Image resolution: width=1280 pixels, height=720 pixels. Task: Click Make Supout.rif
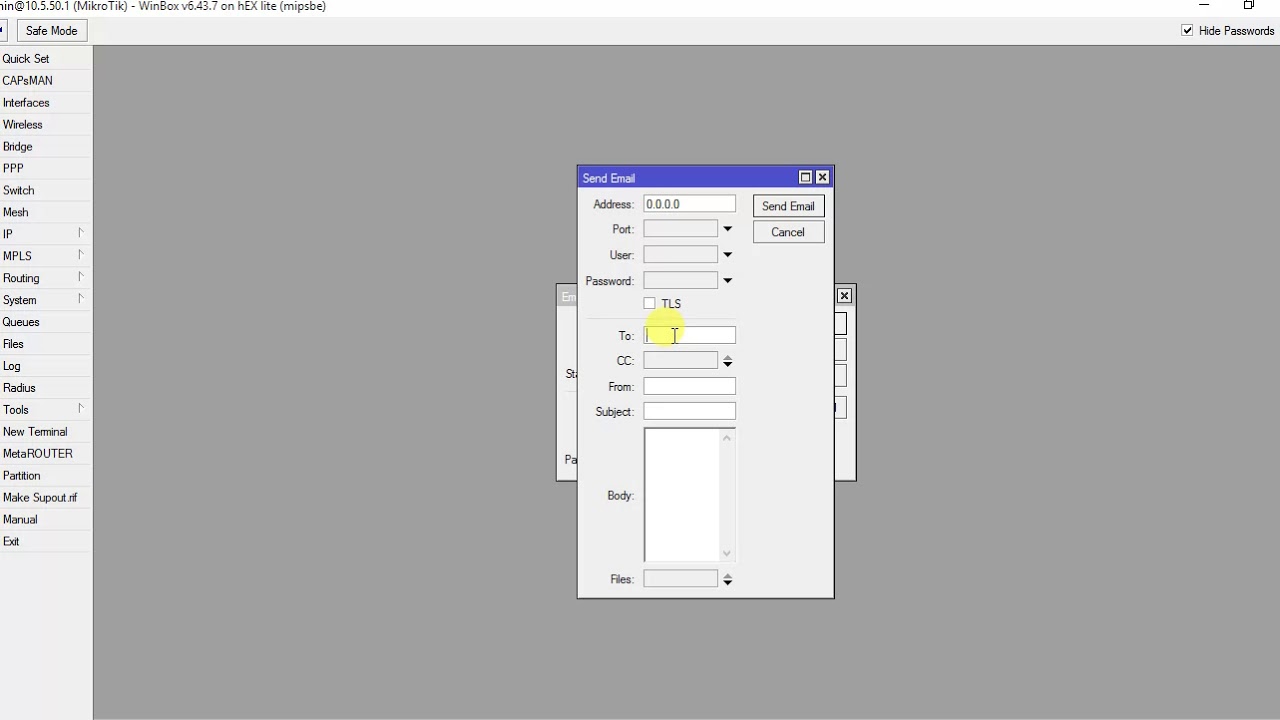pos(40,498)
